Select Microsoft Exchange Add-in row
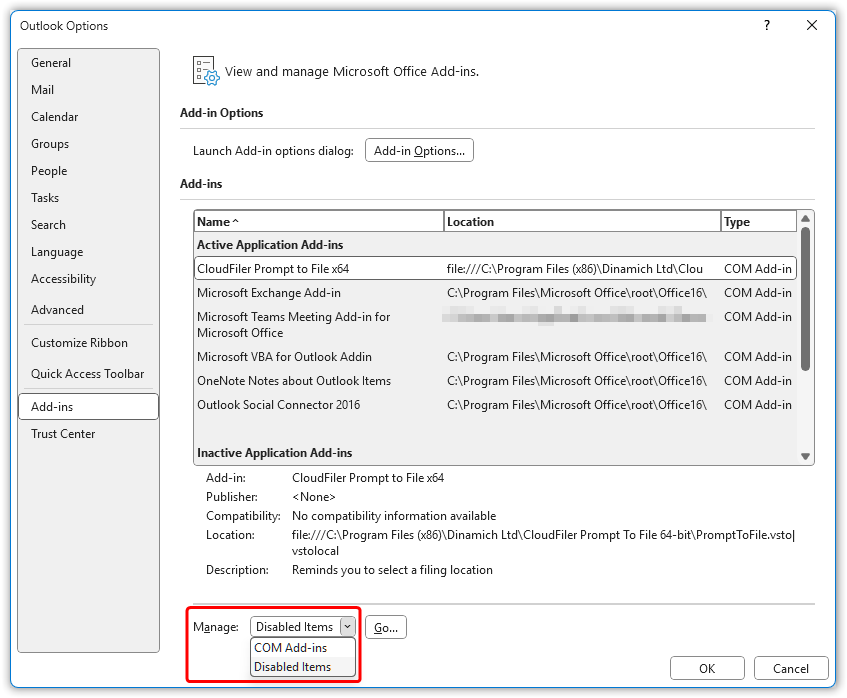Screen dimensions: 847x698 pos(495,293)
